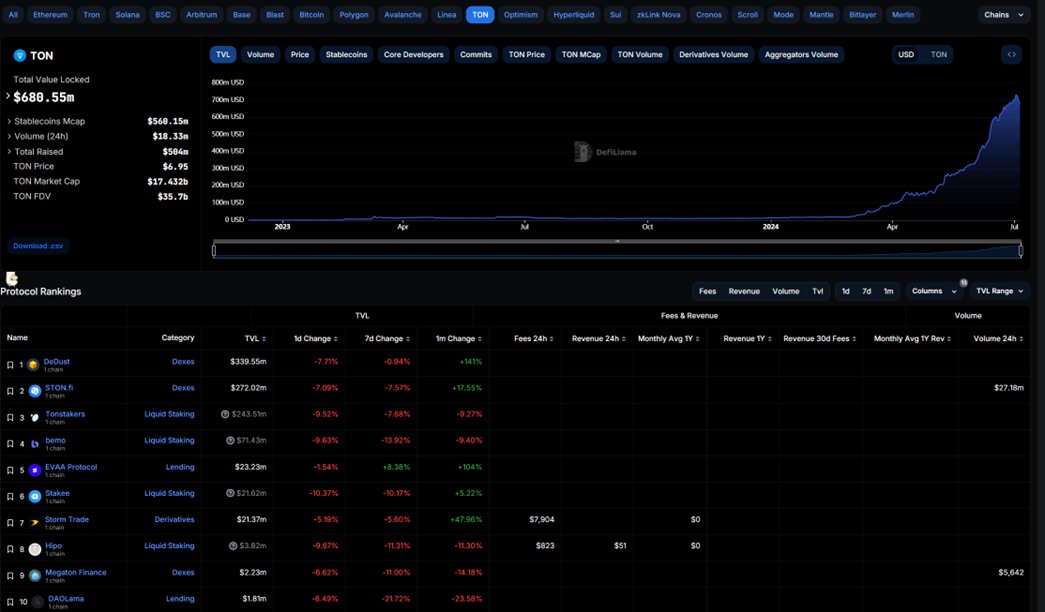1045x612 pixels.
Task: Open the TVL Range filter
Action: pyautogui.click(x=1001, y=291)
